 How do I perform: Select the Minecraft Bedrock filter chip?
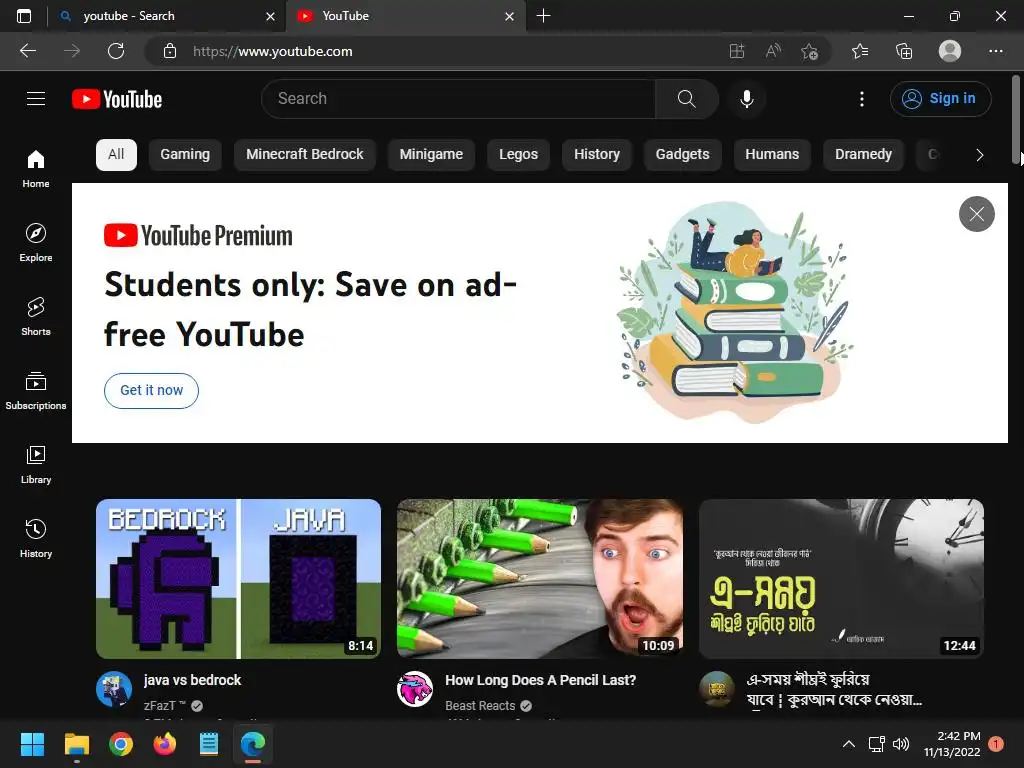(305, 155)
